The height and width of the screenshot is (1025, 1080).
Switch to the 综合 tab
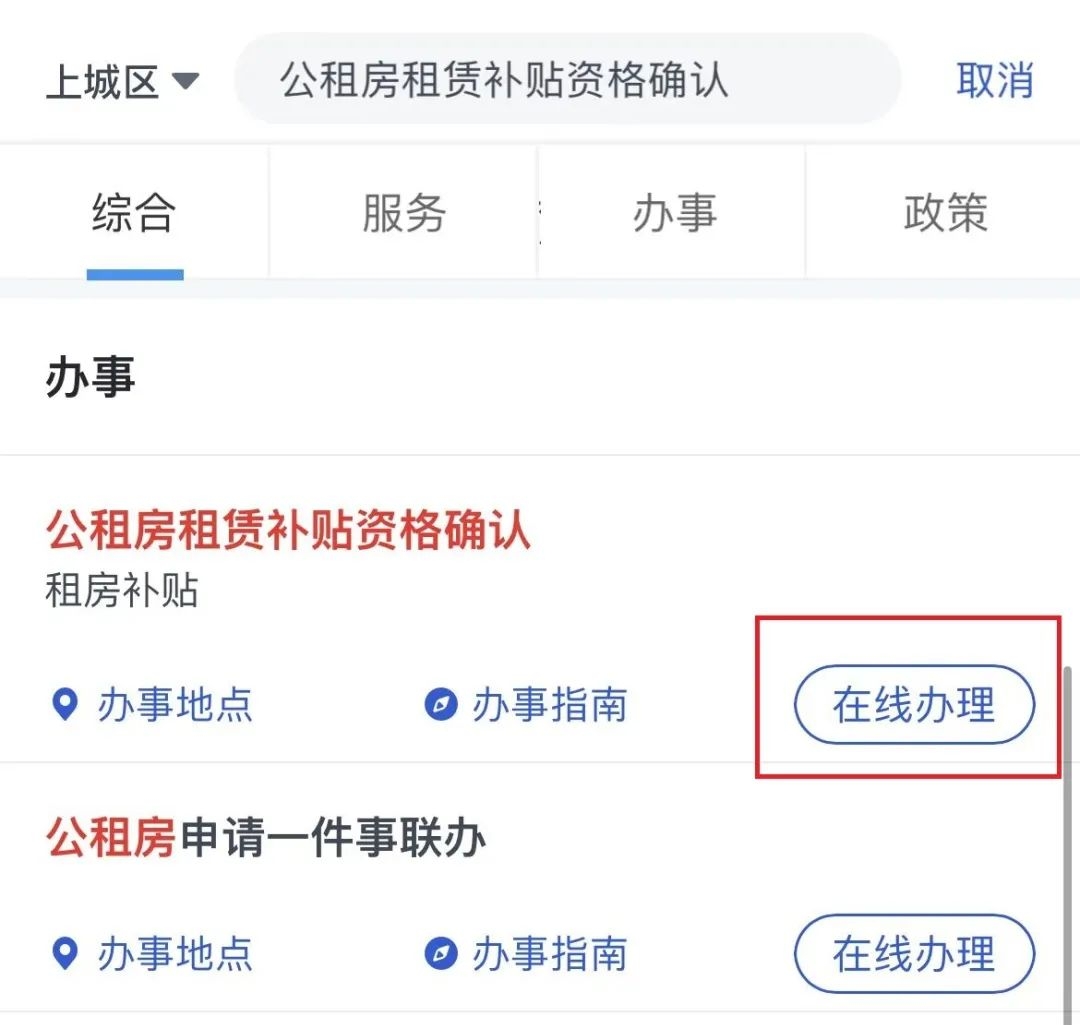tap(134, 212)
